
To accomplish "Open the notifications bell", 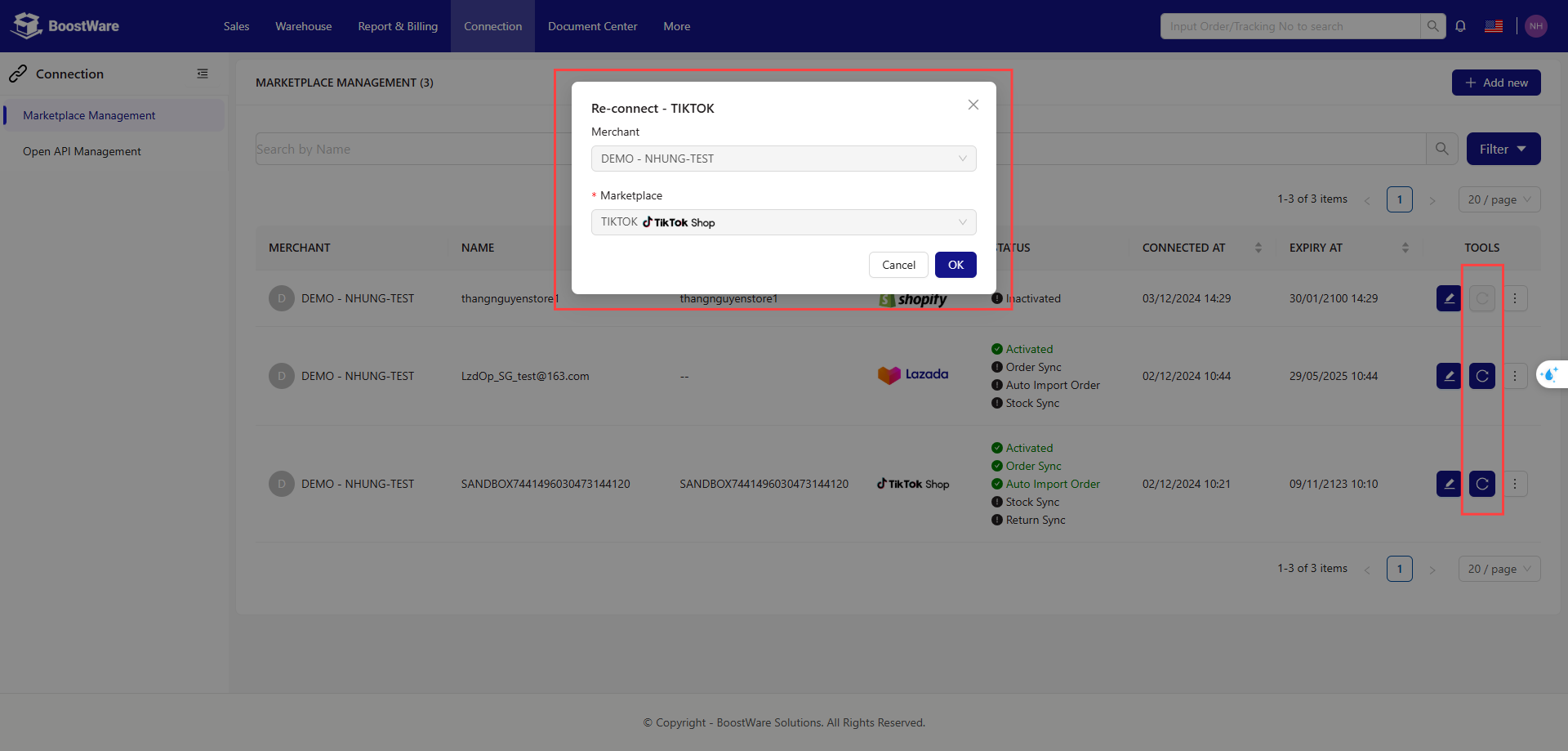I will 1460,26.
